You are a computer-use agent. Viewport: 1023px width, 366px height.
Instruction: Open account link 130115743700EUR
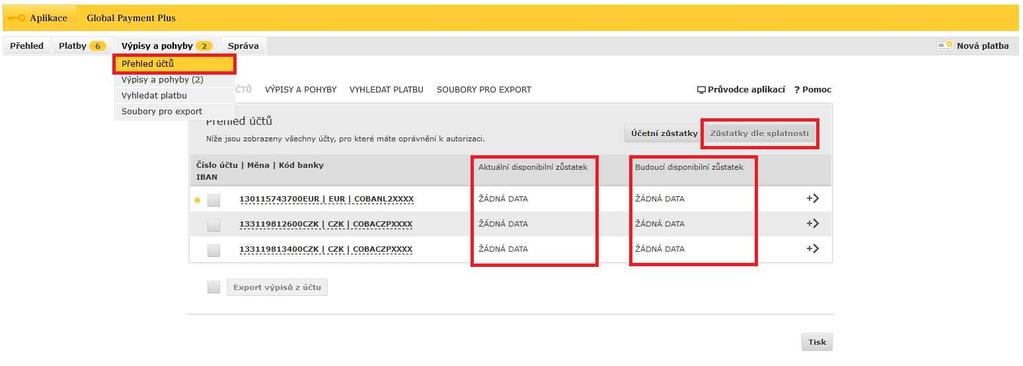(x=326, y=199)
